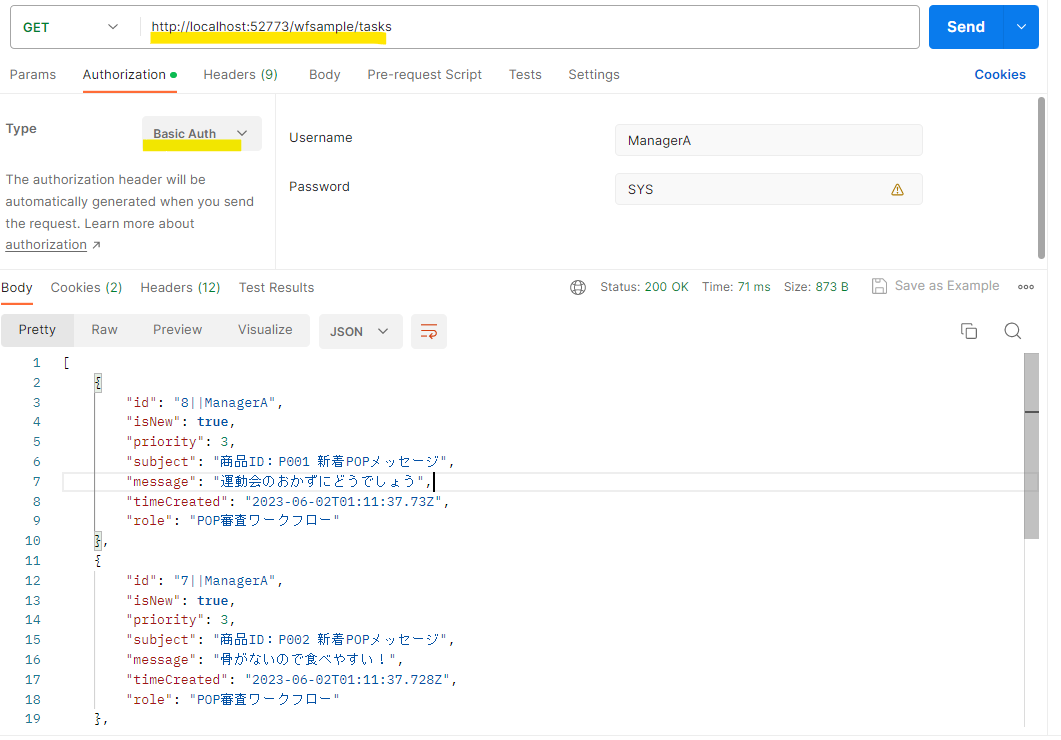1061x740 pixels.
Task: View the Test Results tab
Action: 276,287
